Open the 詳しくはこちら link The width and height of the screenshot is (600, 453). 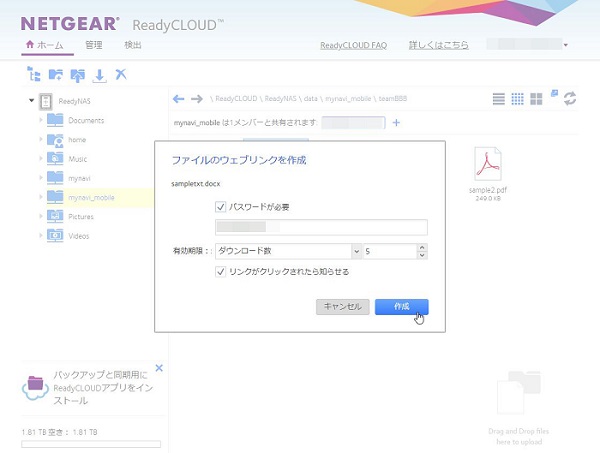[x=439, y=45]
